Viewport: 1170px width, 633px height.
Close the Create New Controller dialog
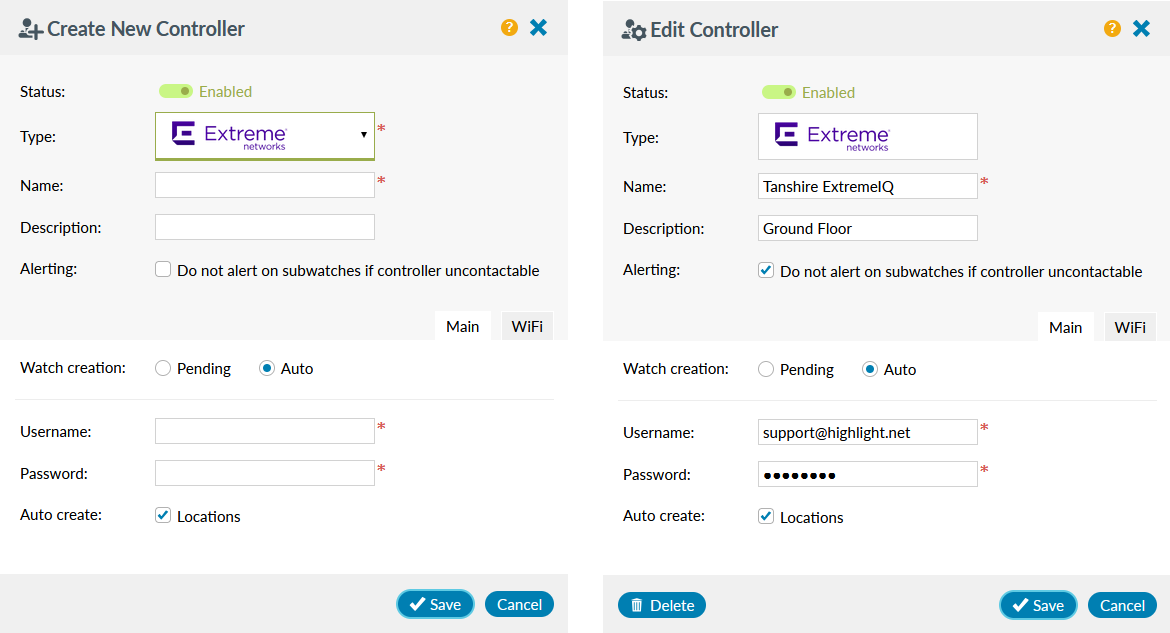pos(539,28)
